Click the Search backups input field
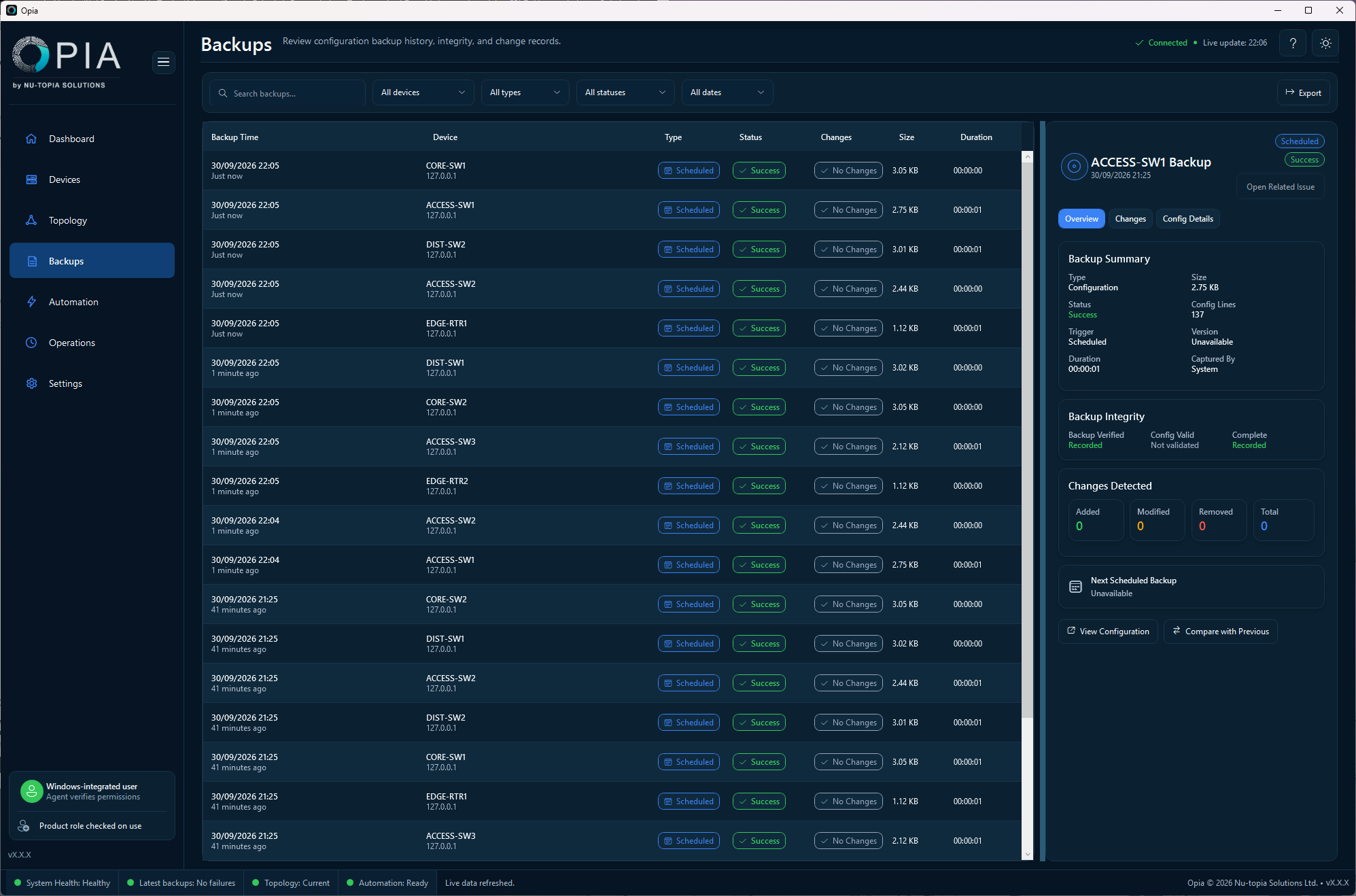 (x=288, y=93)
